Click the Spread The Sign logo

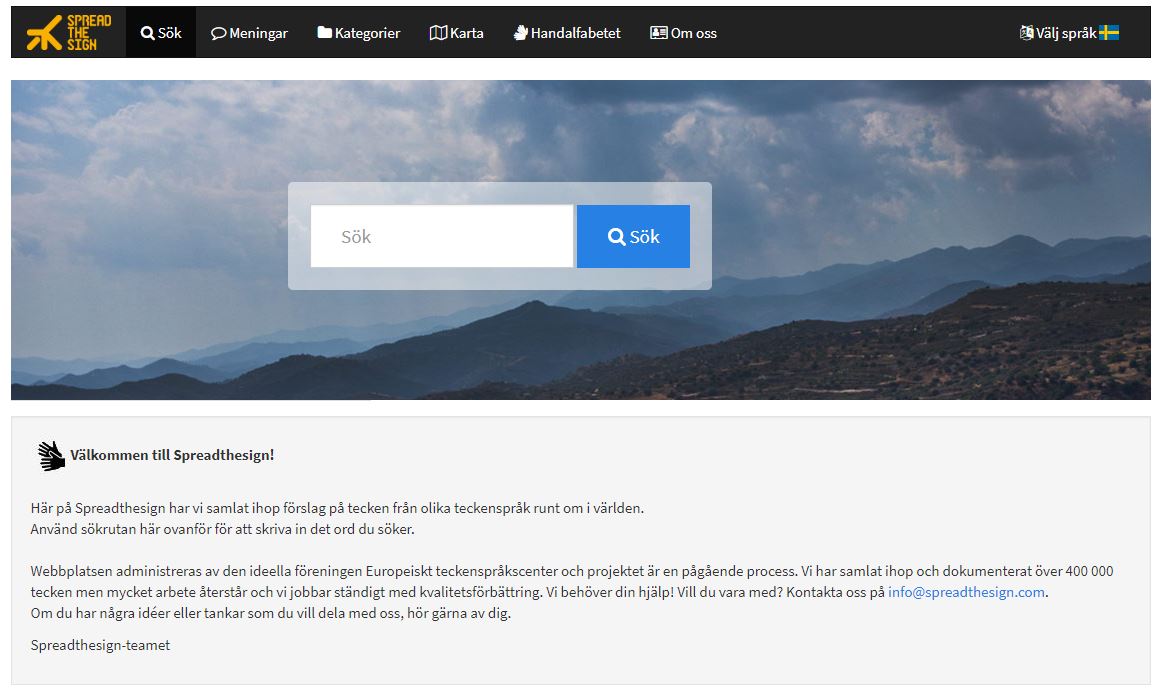coord(69,33)
